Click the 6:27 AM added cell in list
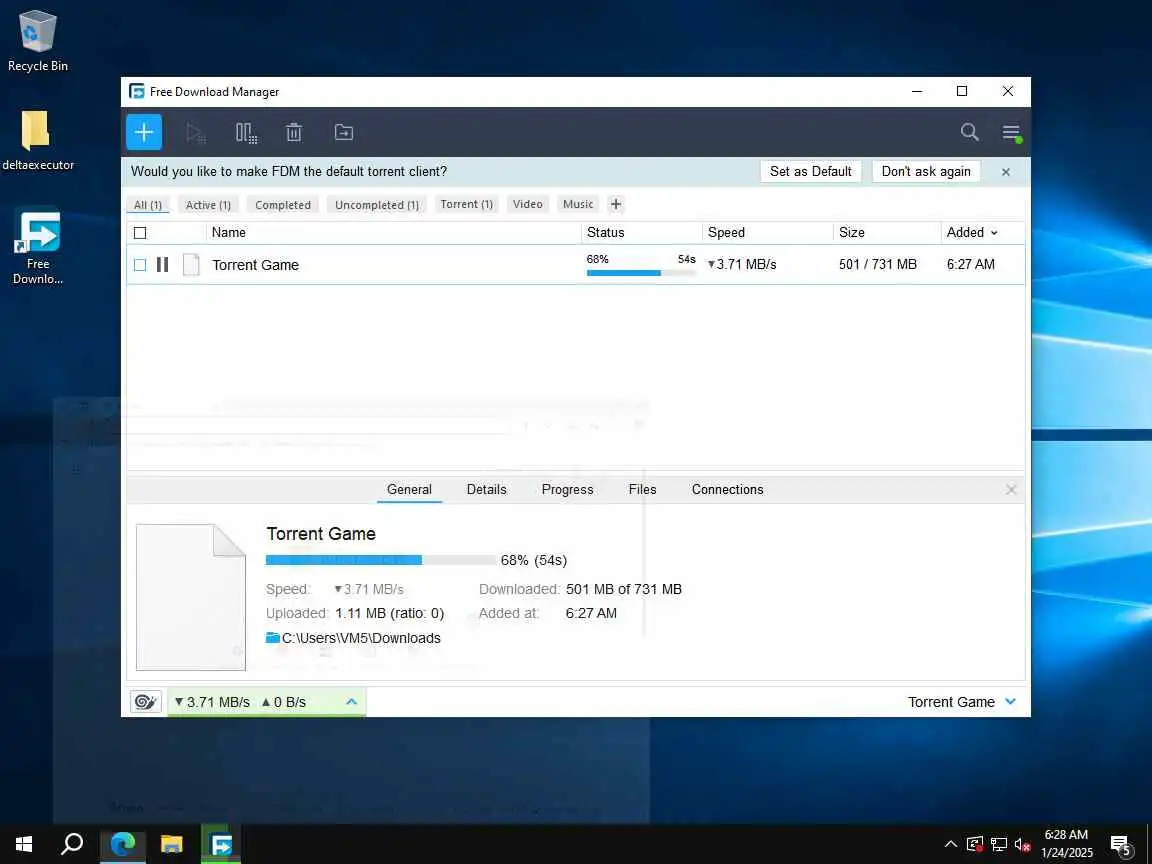Screen dimensions: 1152x864 coord(971,264)
